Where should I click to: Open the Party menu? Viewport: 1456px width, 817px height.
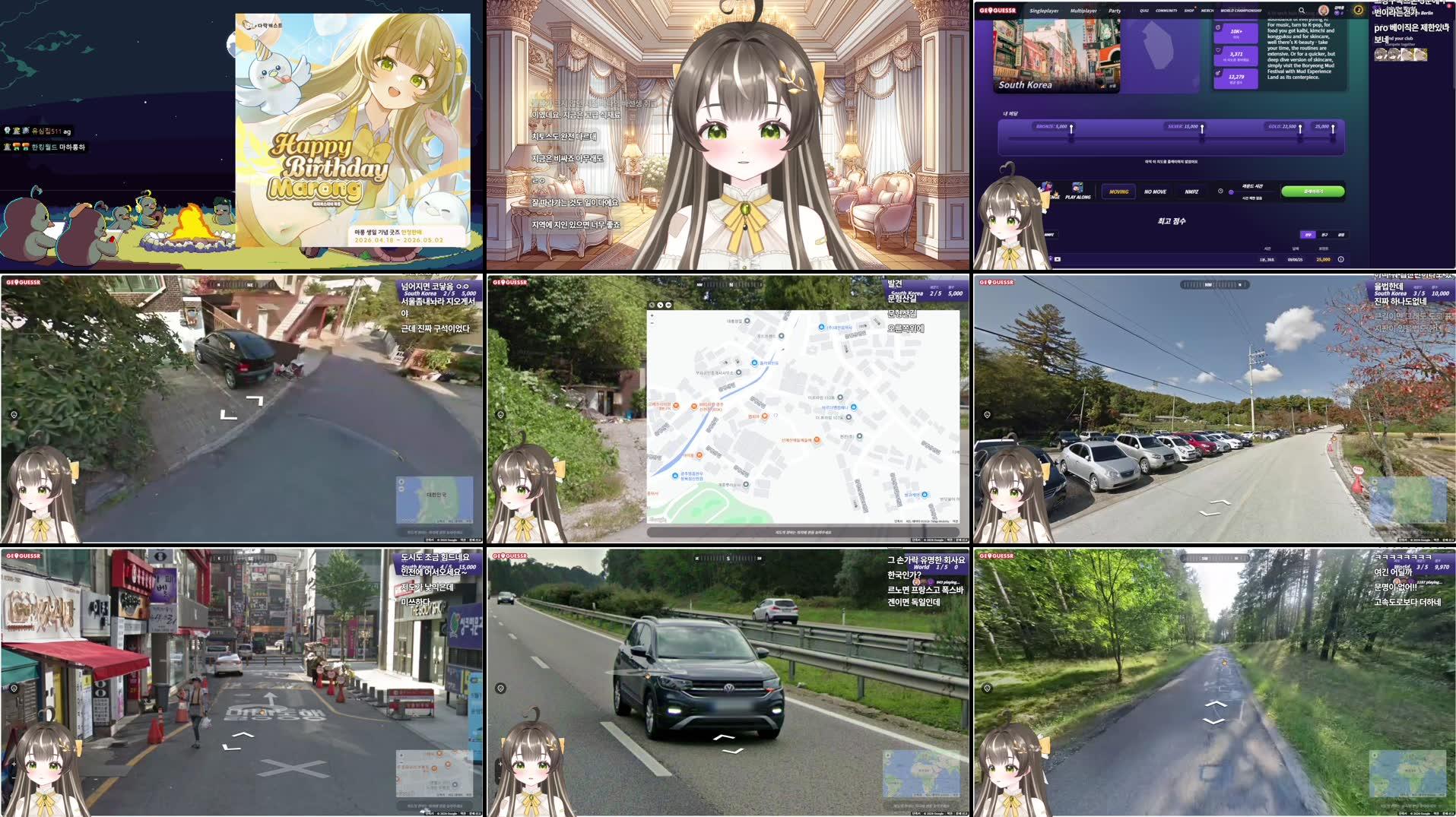click(x=1115, y=11)
